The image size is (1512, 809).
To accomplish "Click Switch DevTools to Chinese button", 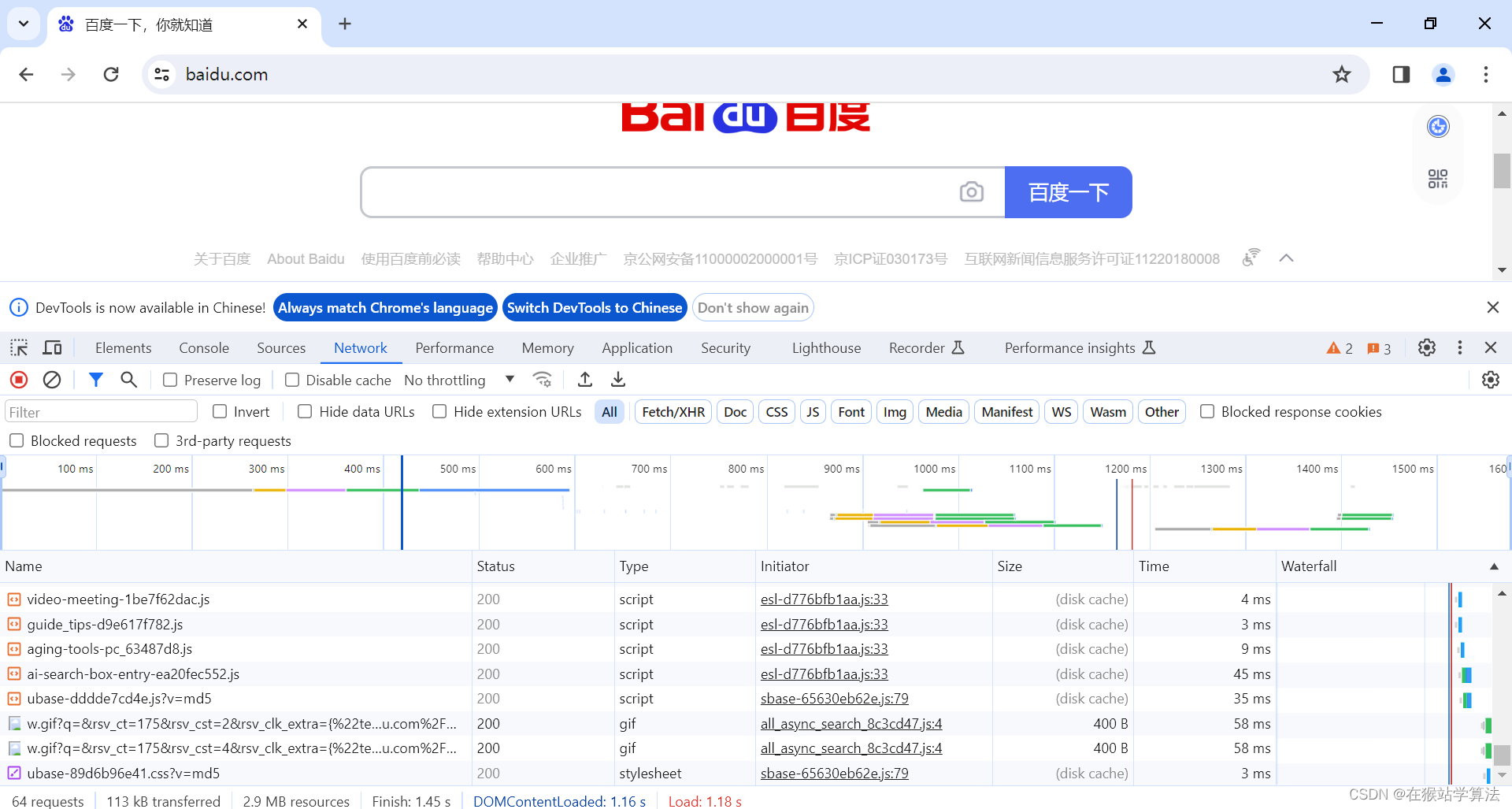I will tap(595, 308).
